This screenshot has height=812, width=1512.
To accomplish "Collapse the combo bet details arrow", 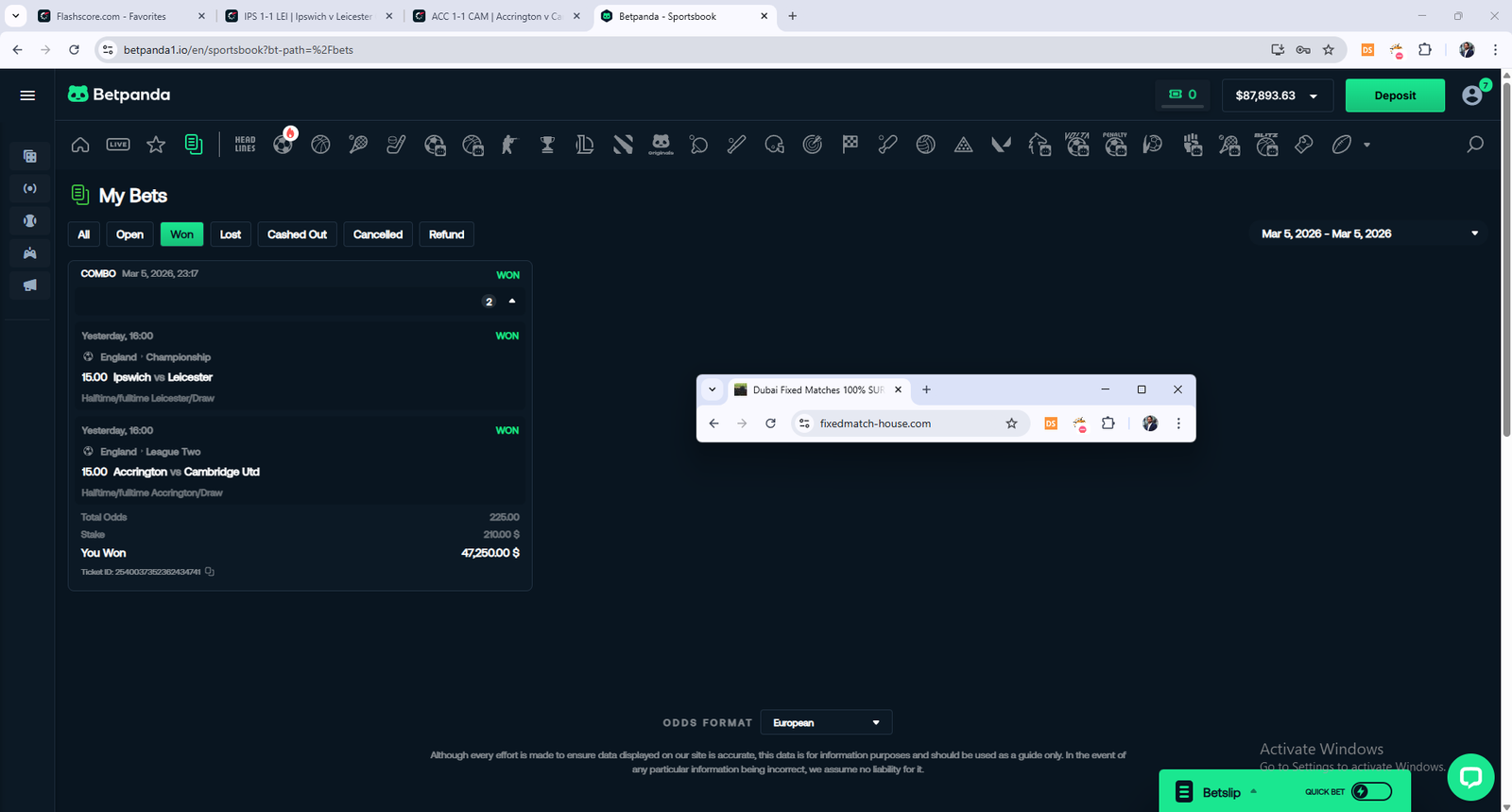I will tap(512, 301).
